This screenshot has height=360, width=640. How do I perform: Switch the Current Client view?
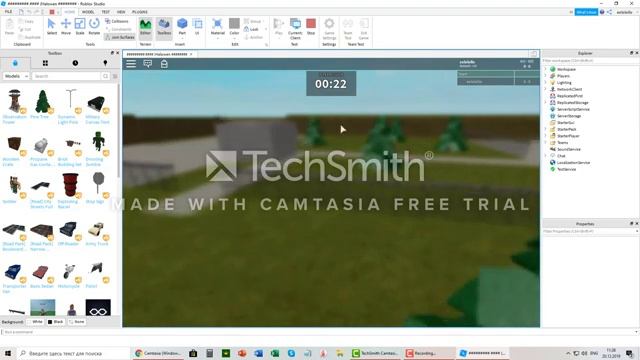coord(295,28)
